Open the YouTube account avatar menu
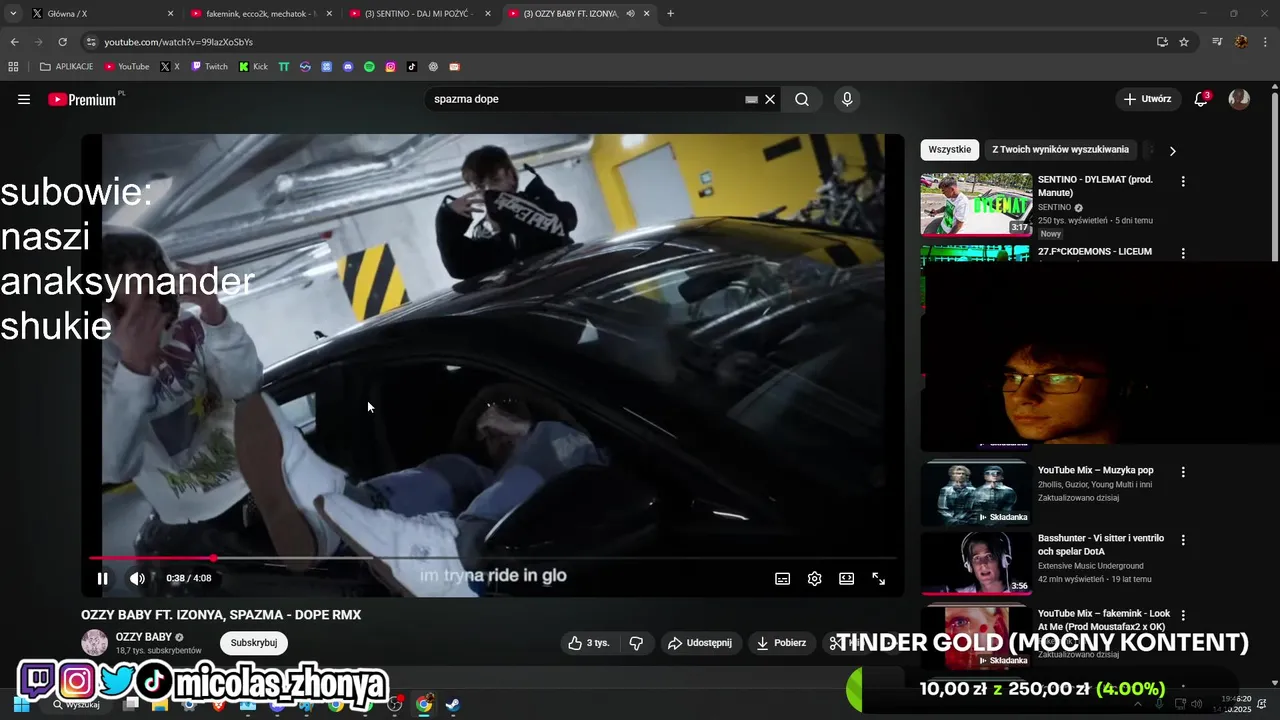Image resolution: width=1280 pixels, height=720 pixels. coord(1239,99)
